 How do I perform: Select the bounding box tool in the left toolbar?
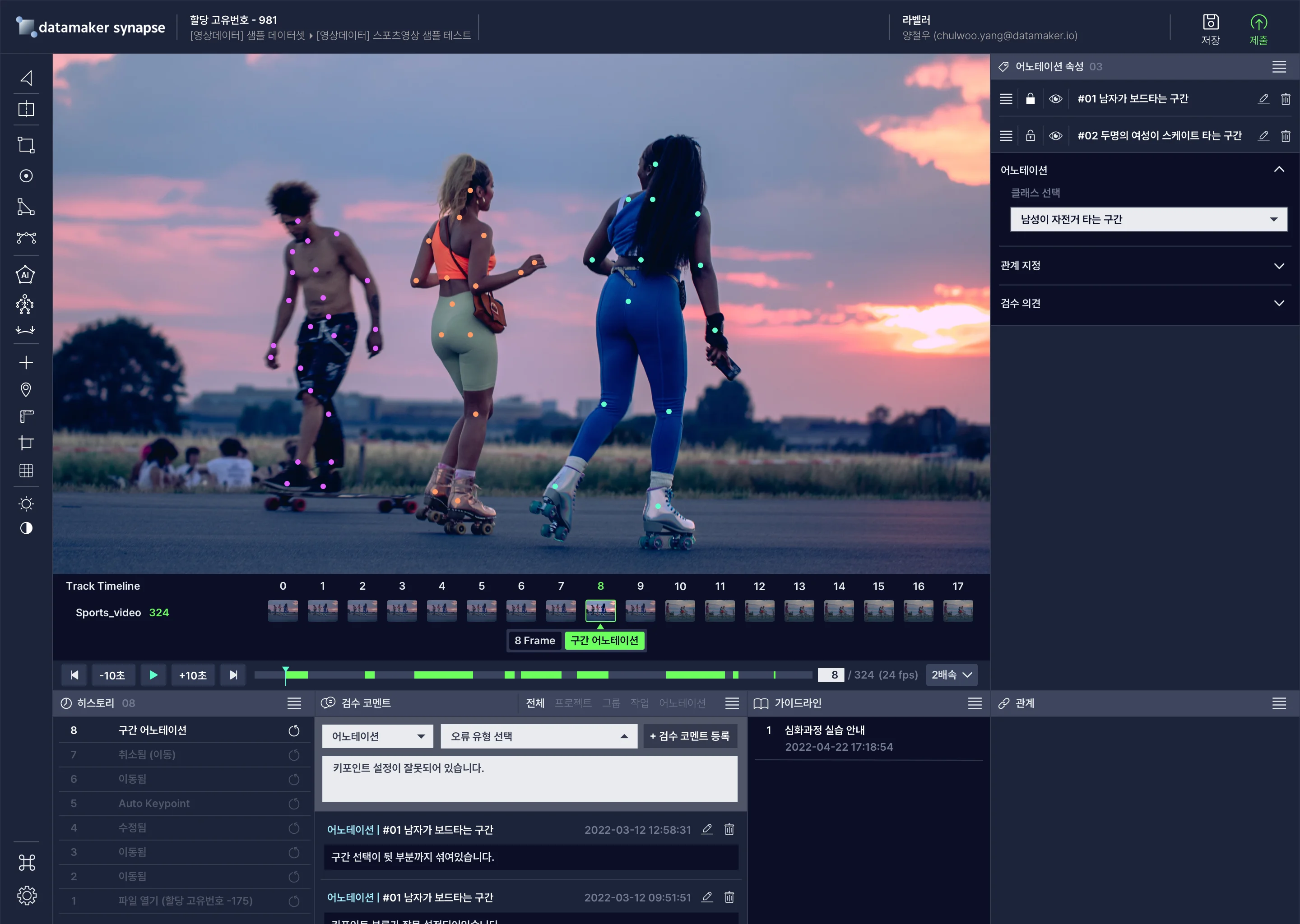[26, 144]
